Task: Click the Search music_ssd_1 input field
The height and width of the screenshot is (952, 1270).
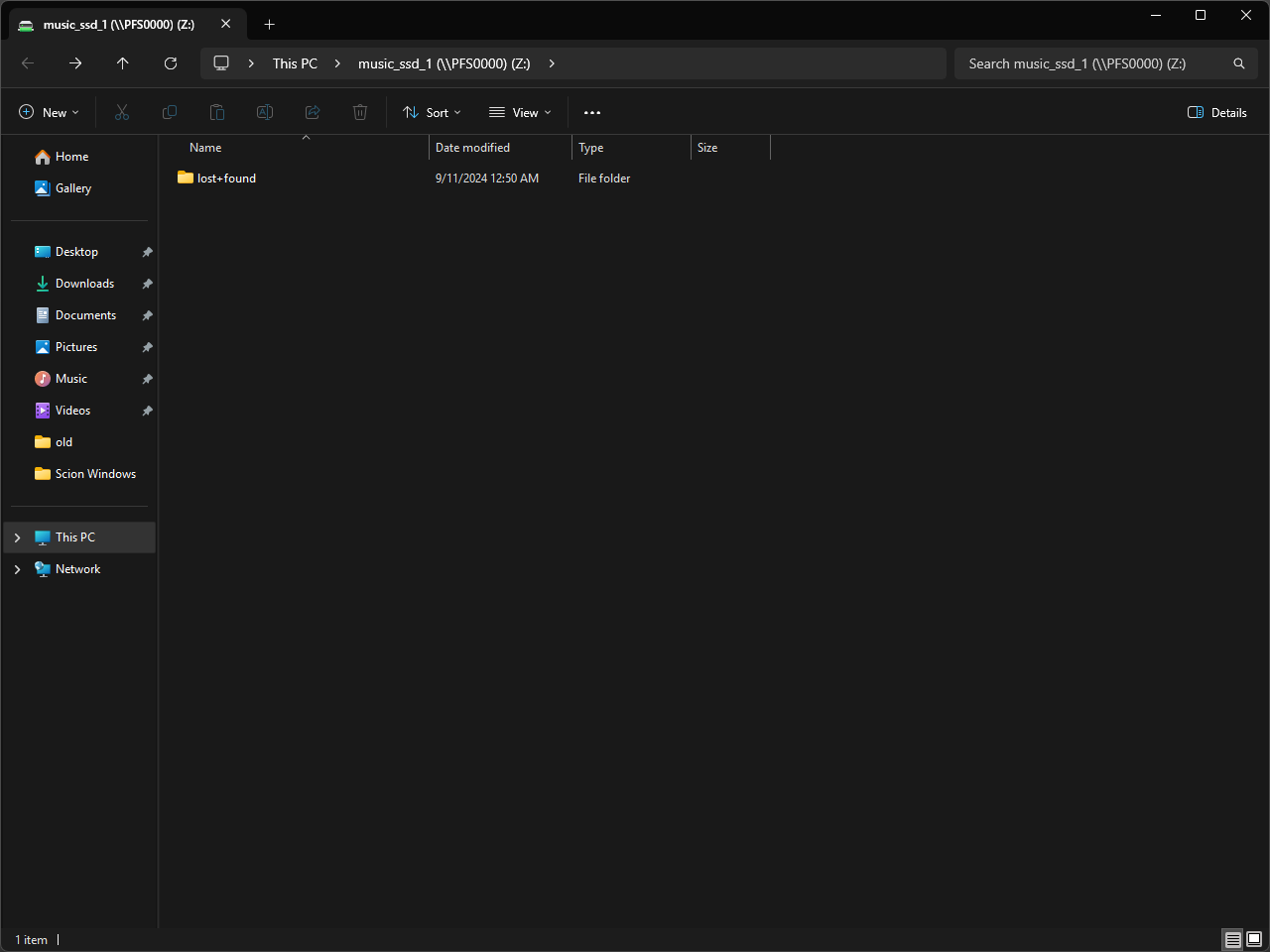Action: (x=1091, y=63)
